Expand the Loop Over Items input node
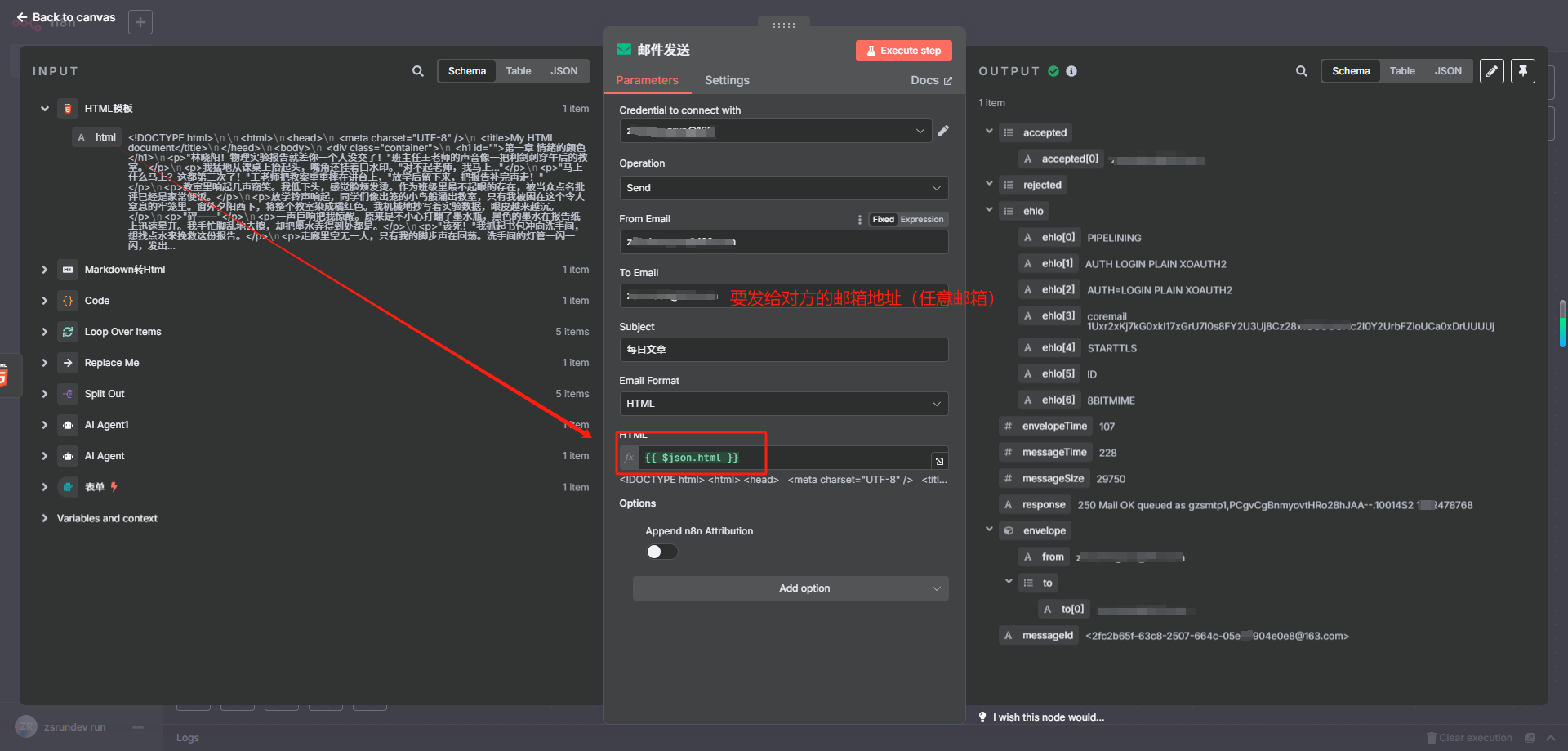The image size is (1568, 751). [x=45, y=332]
